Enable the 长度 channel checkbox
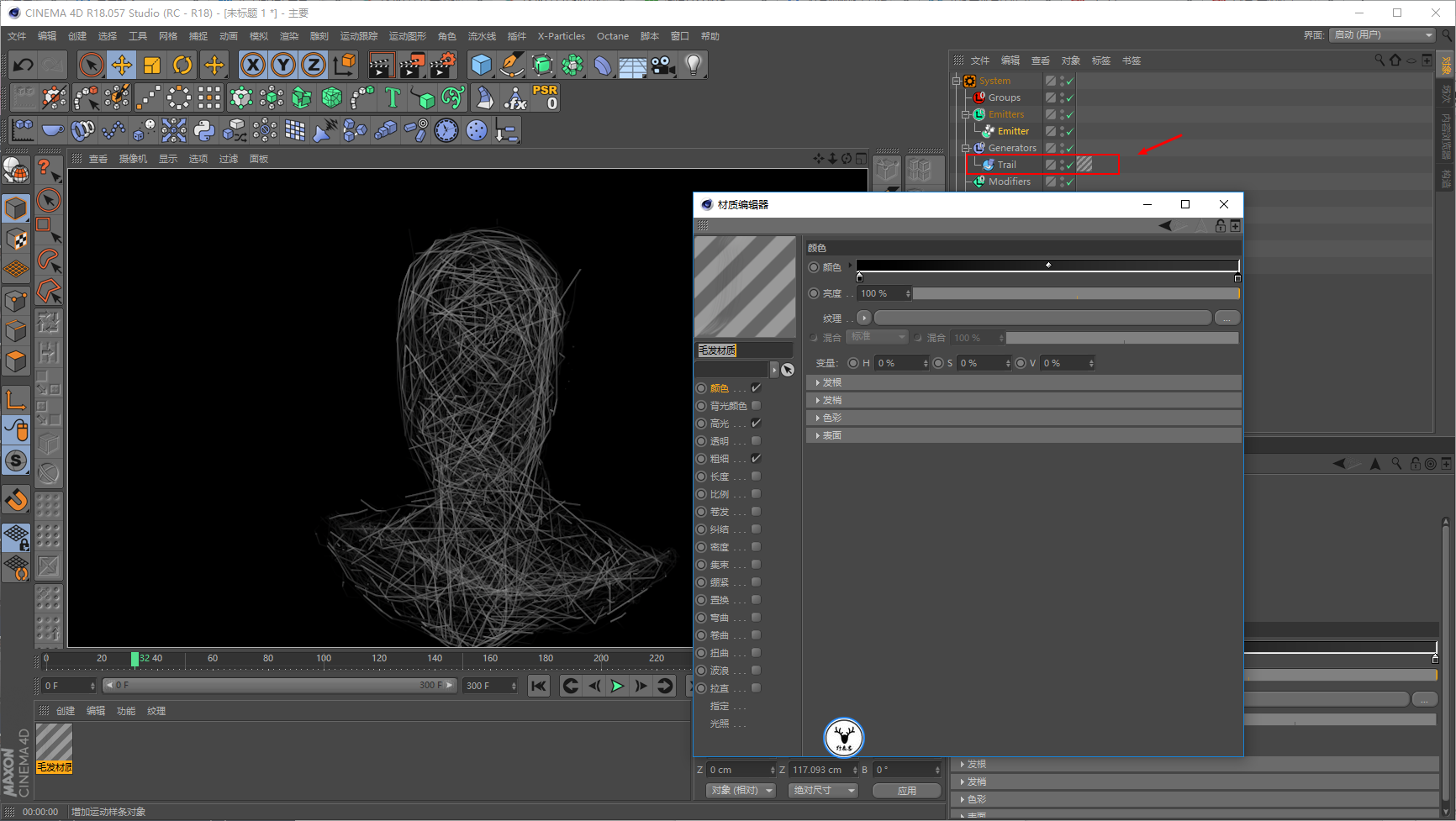This screenshot has width=1456, height=821. pos(756,476)
